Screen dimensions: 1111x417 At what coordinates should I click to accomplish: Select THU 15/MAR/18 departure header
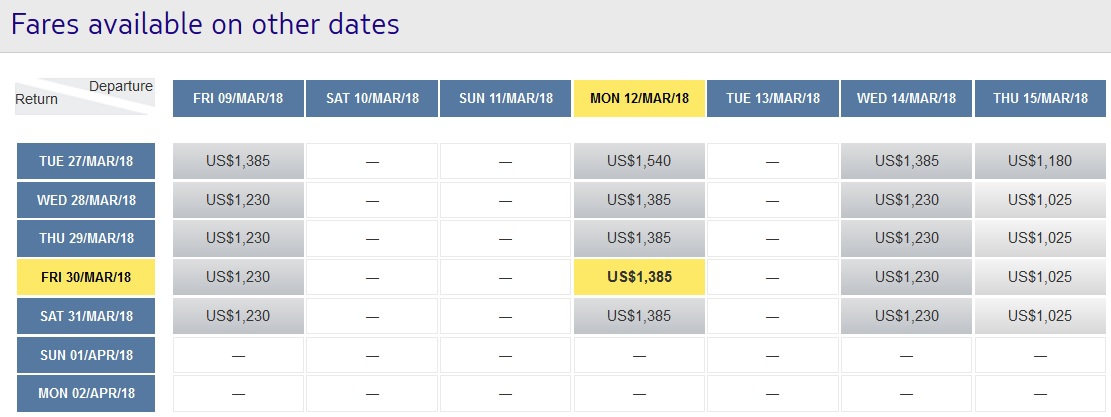click(x=1040, y=98)
